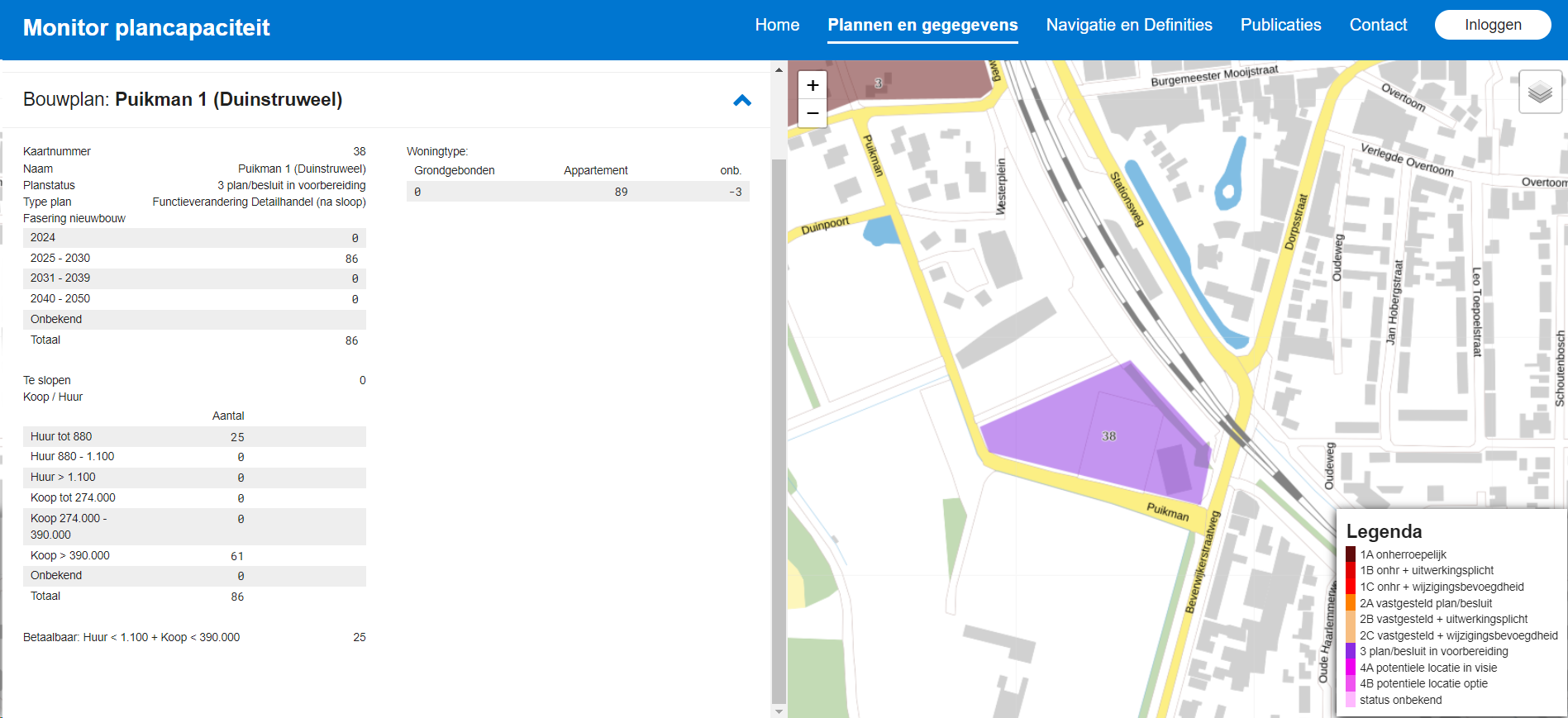Open Navigatie en Definities page
Viewport: 1568px width, 718px height.
coord(1128,25)
